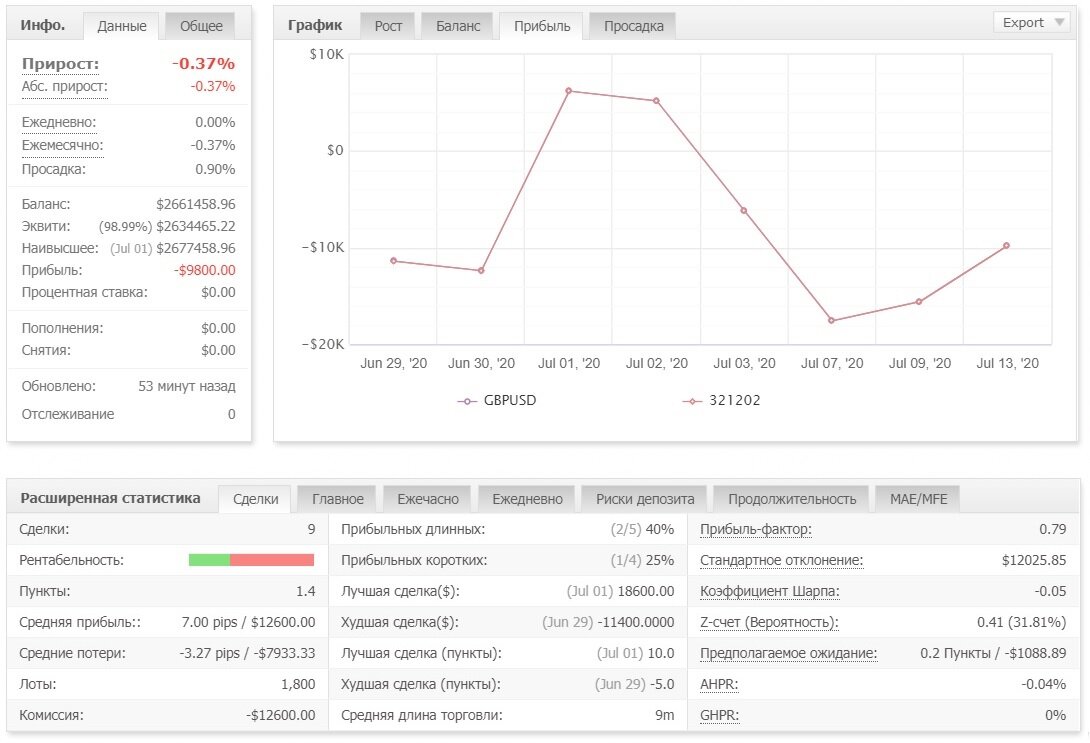Click the Предполагаемое ожидание label
The image size is (1090, 743).
788,653
